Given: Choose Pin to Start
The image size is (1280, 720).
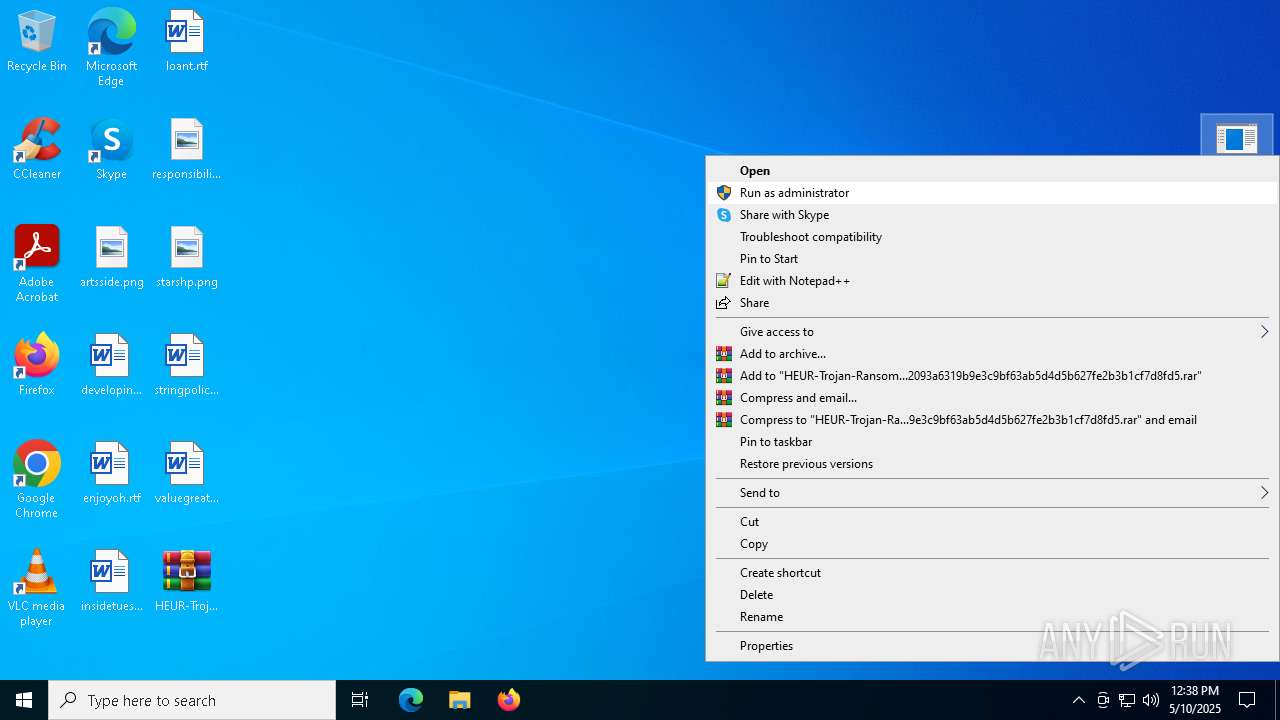Looking at the screenshot, I should pos(993,259).
